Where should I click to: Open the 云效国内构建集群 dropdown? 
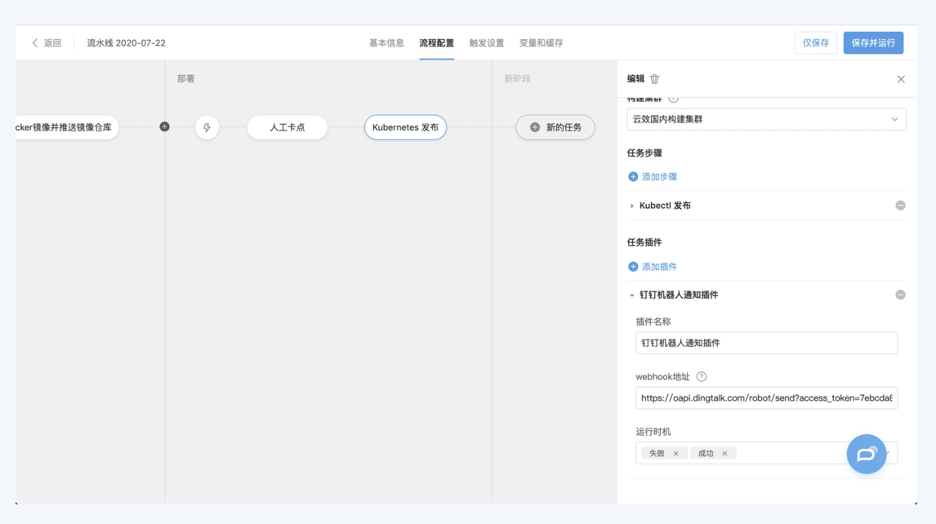[x=766, y=119]
